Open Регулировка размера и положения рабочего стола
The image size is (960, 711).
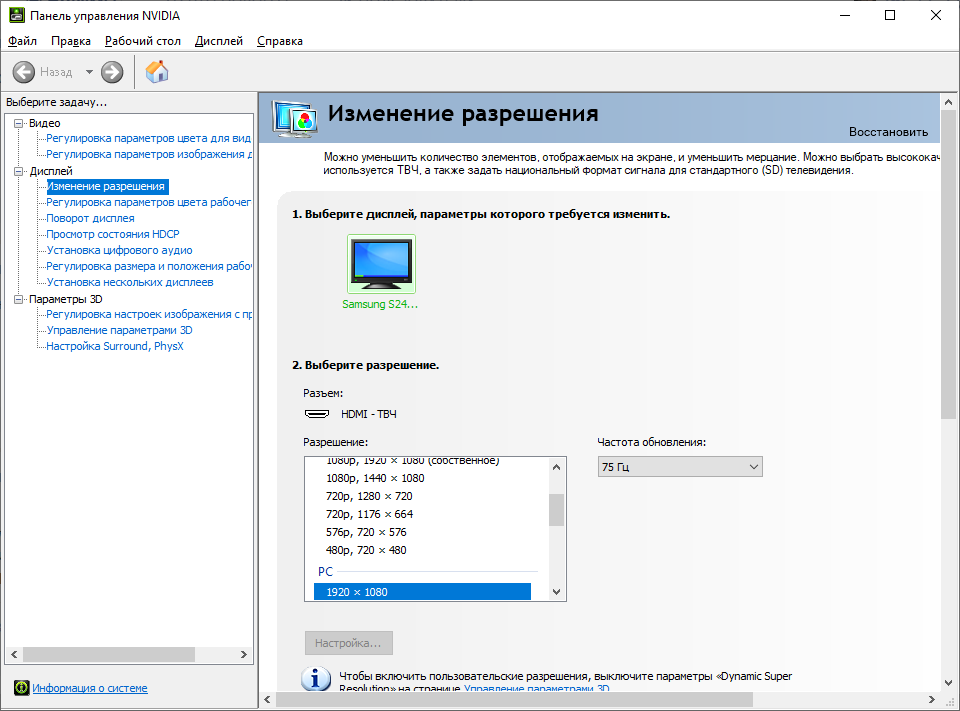point(148,266)
